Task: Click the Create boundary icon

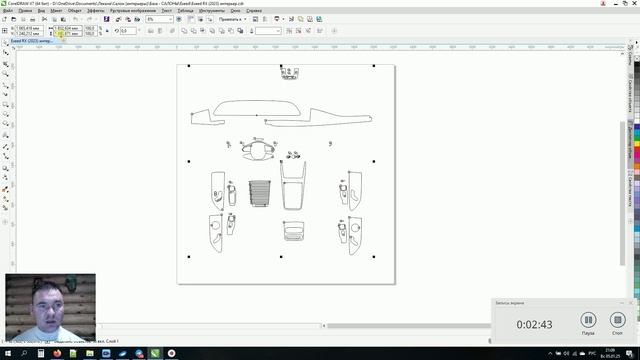Action: [240, 31]
